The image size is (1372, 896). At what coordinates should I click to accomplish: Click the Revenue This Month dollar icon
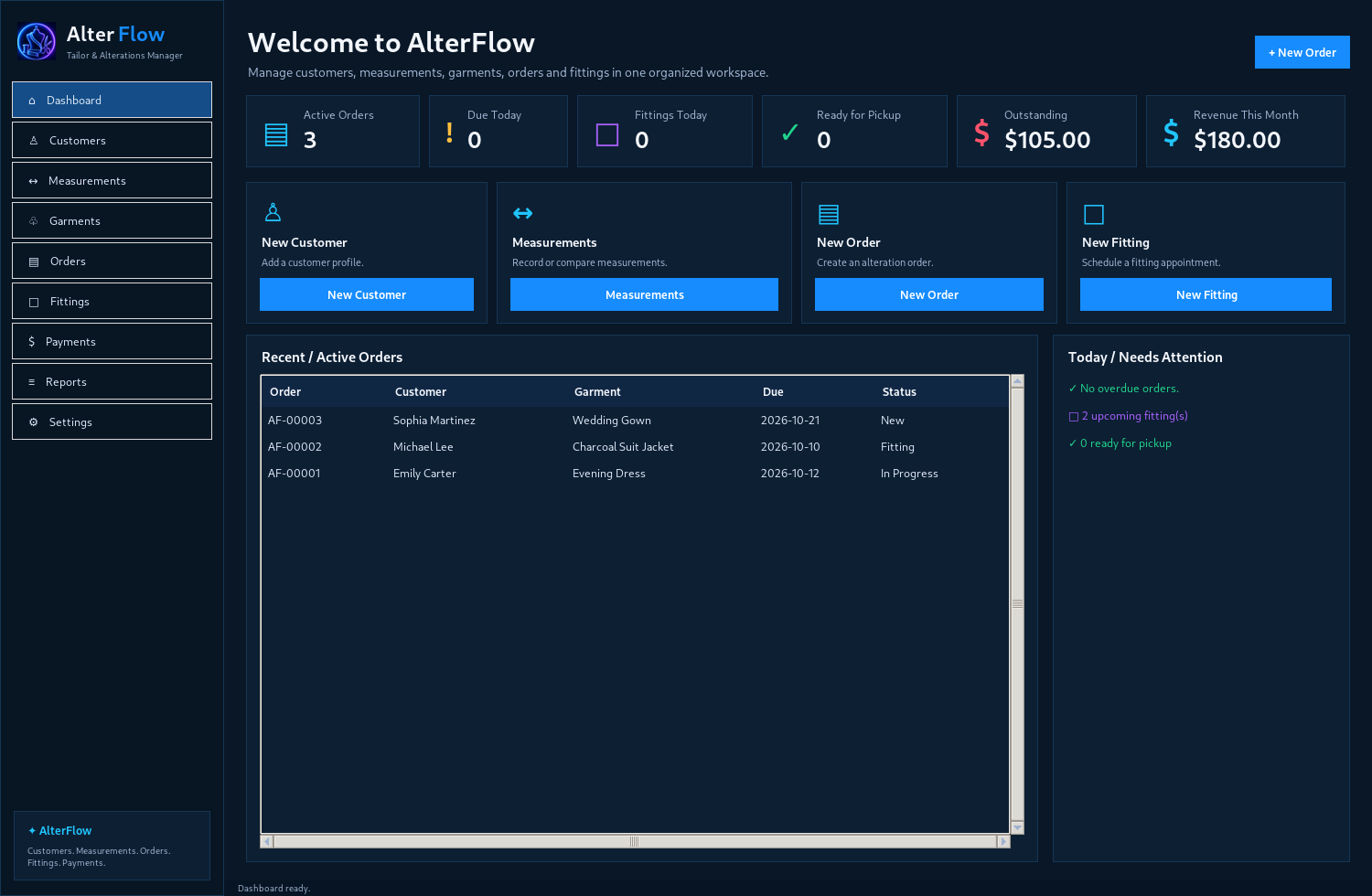pos(1171,133)
